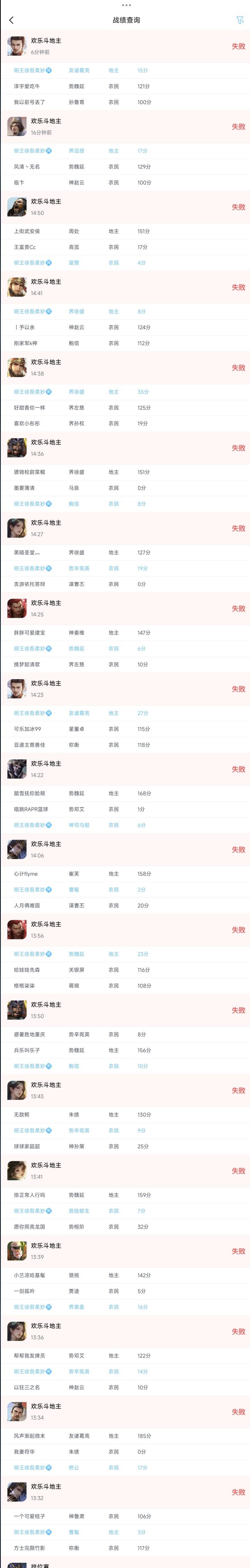Open avatar of the 6分钟前 match
The image size is (250, 1568).
point(17,46)
